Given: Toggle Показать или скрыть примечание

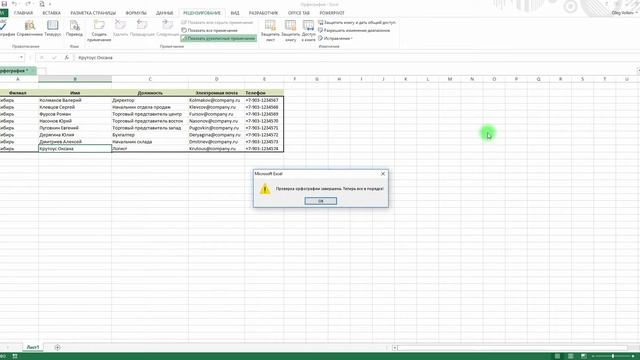Looking at the screenshot, I should click(x=218, y=22).
